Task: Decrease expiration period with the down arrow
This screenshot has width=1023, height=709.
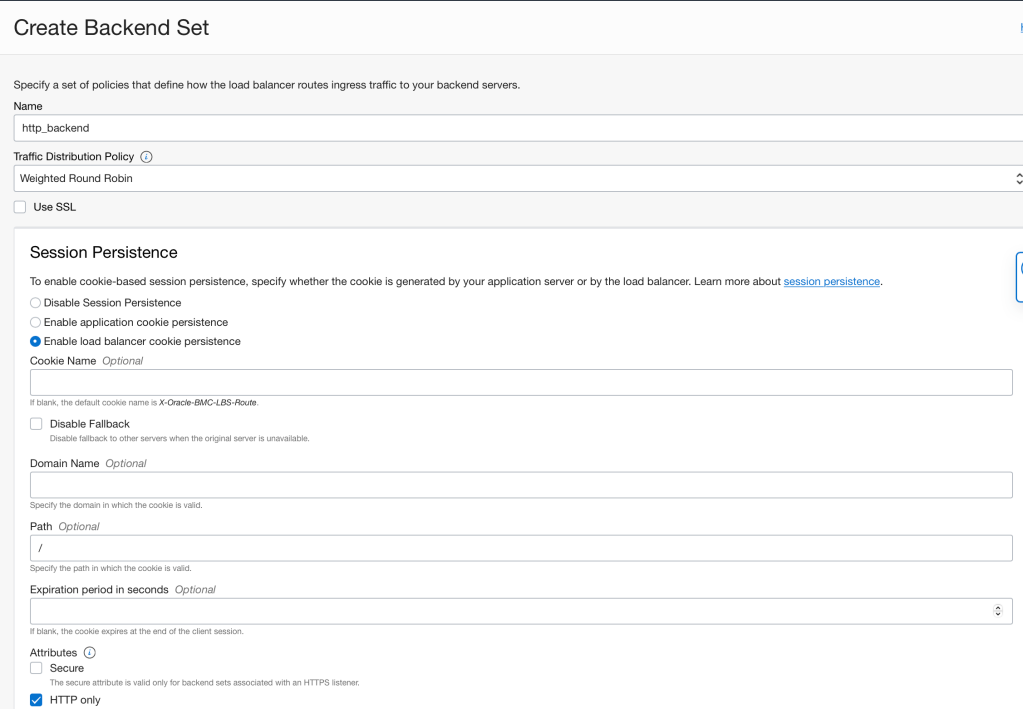Action: (997, 613)
